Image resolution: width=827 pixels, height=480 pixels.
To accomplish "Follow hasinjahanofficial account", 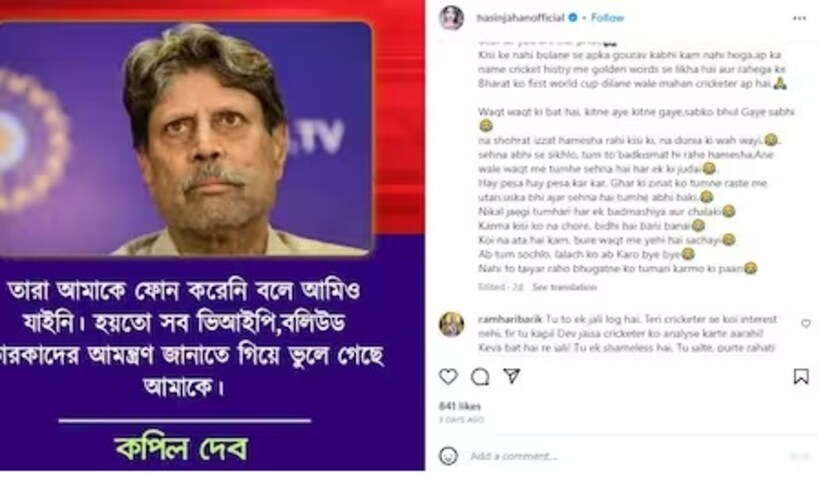I will tap(607, 17).
